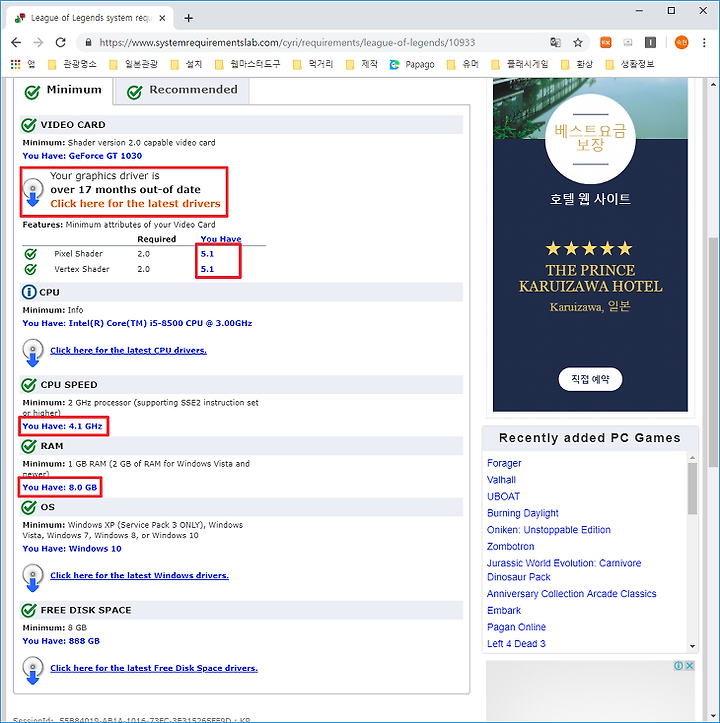Click the FREE DISK SPACE check icon
This screenshot has width=720, height=723.
coord(29,610)
